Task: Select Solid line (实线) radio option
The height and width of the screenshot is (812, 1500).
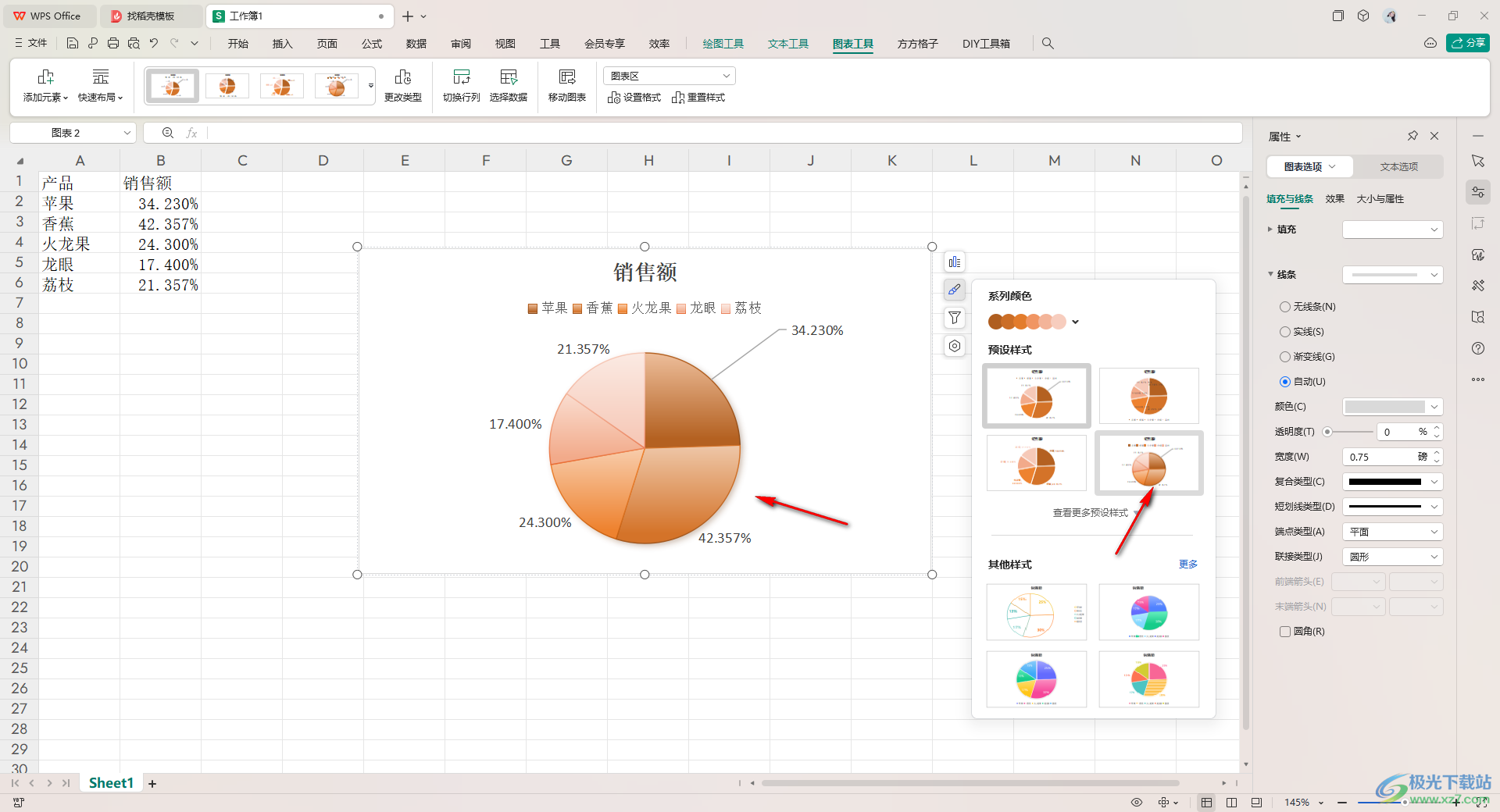Action: pyautogui.click(x=1285, y=332)
